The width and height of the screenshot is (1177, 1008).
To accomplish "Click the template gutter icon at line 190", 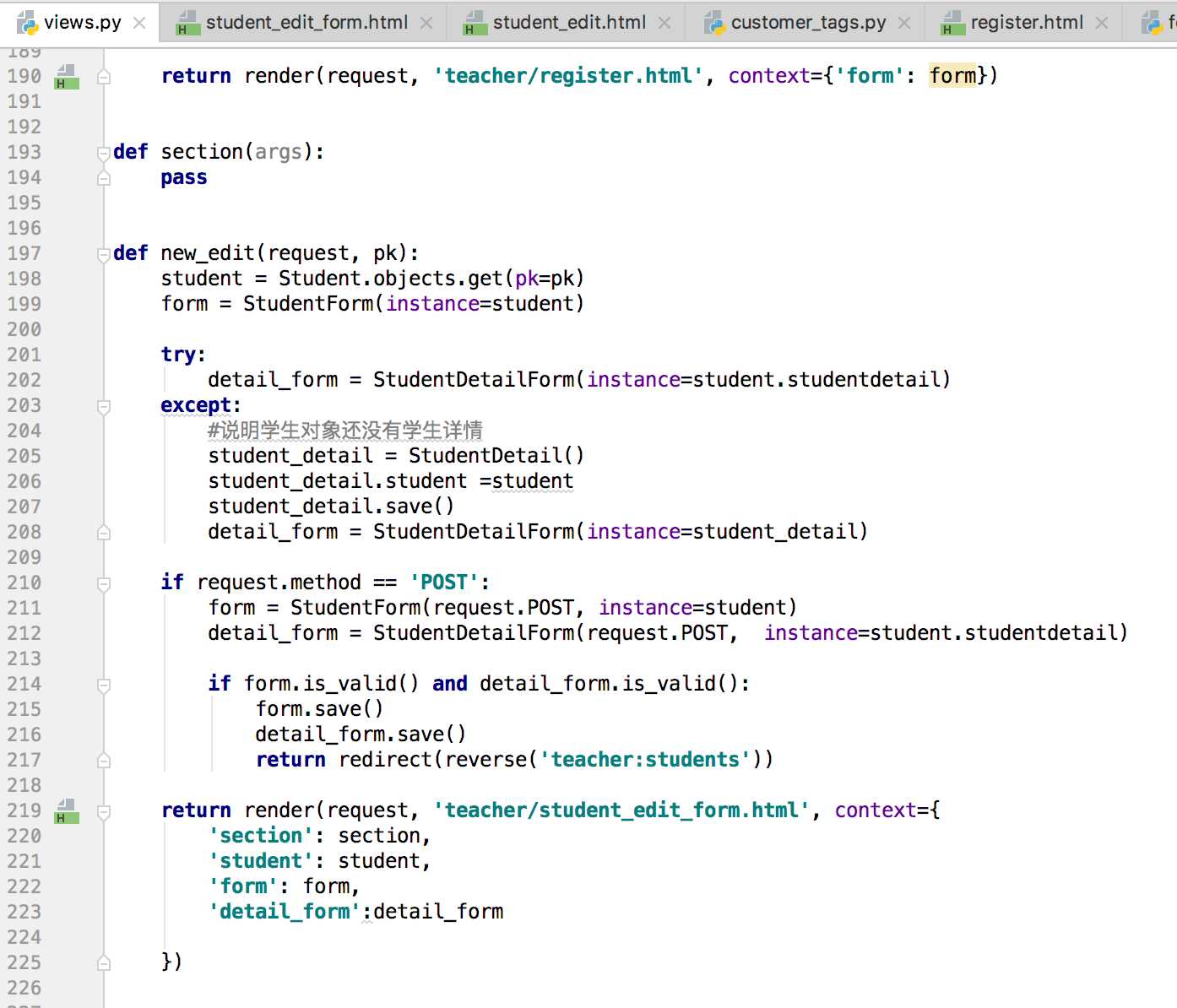I will click(x=67, y=77).
